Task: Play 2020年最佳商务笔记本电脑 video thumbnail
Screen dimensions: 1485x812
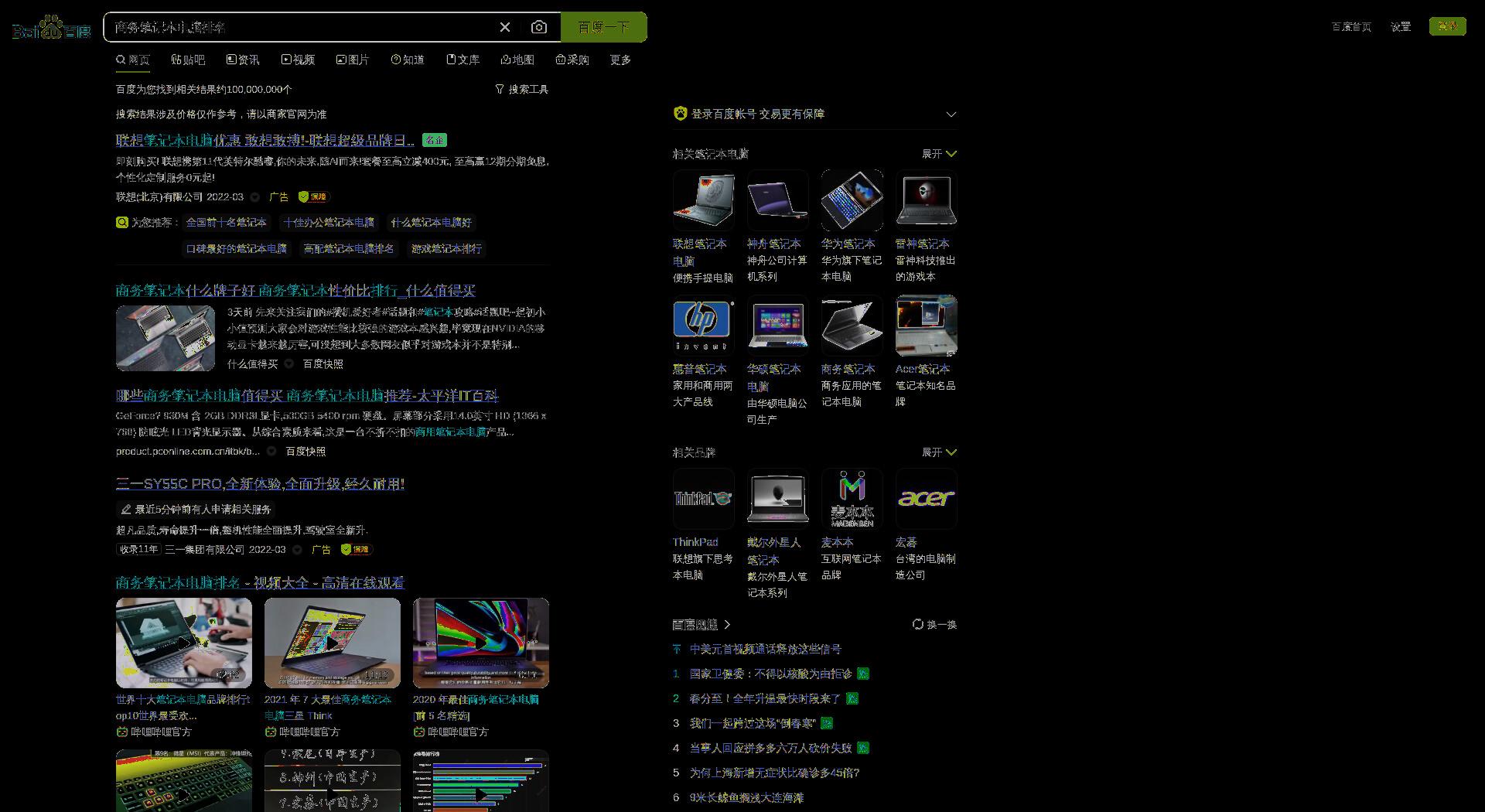Action: pos(481,643)
